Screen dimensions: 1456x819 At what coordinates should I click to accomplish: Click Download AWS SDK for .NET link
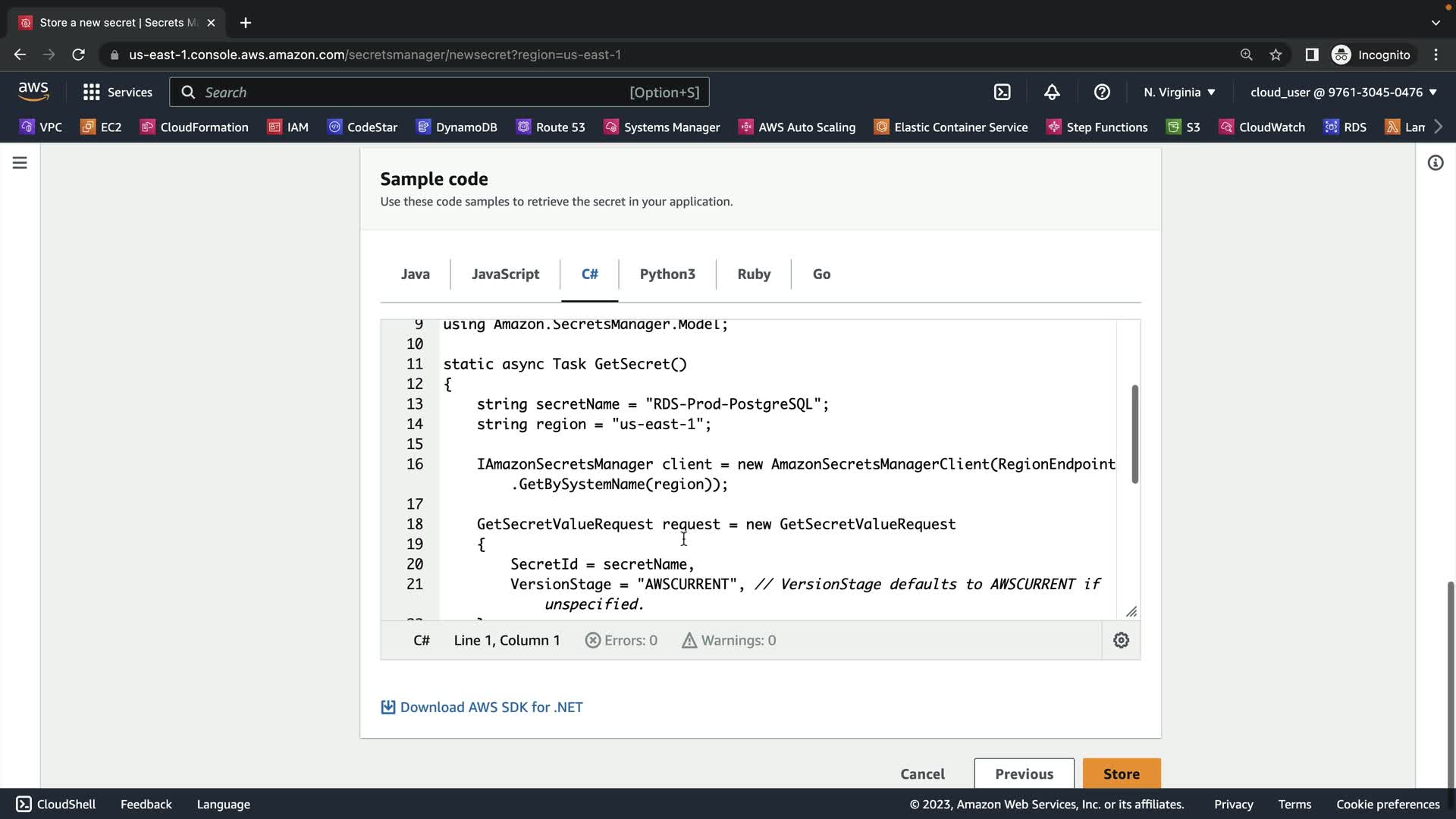click(491, 708)
